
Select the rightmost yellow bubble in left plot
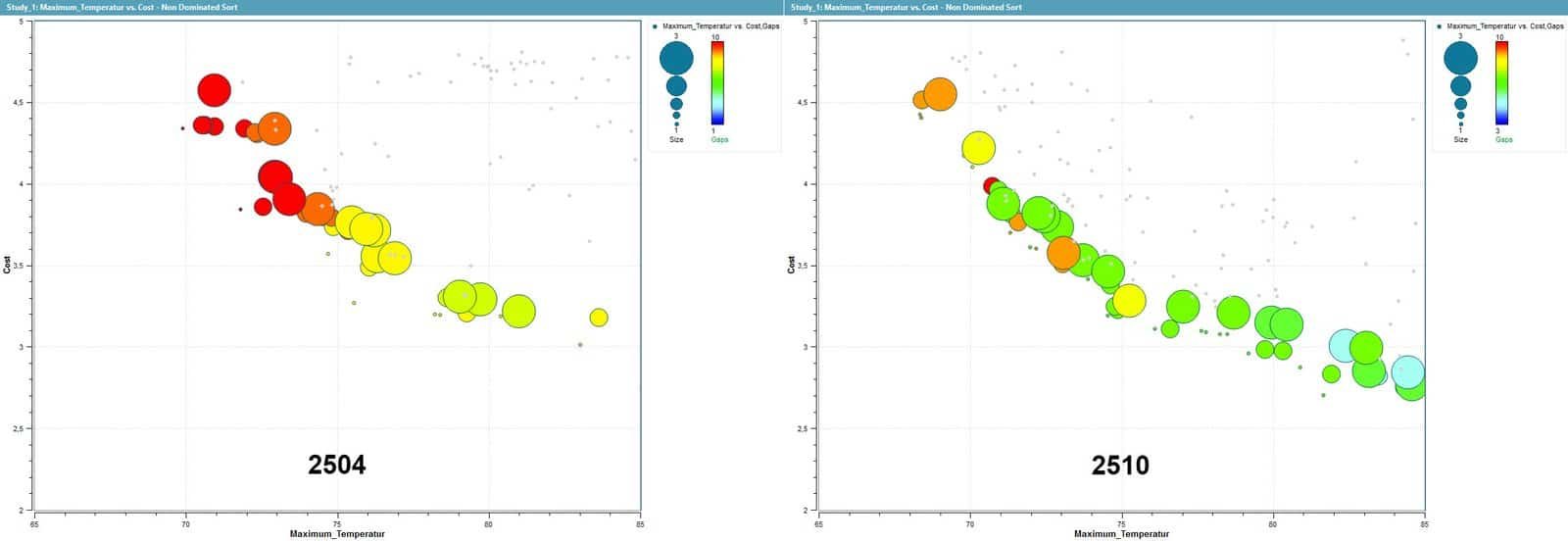click(599, 317)
